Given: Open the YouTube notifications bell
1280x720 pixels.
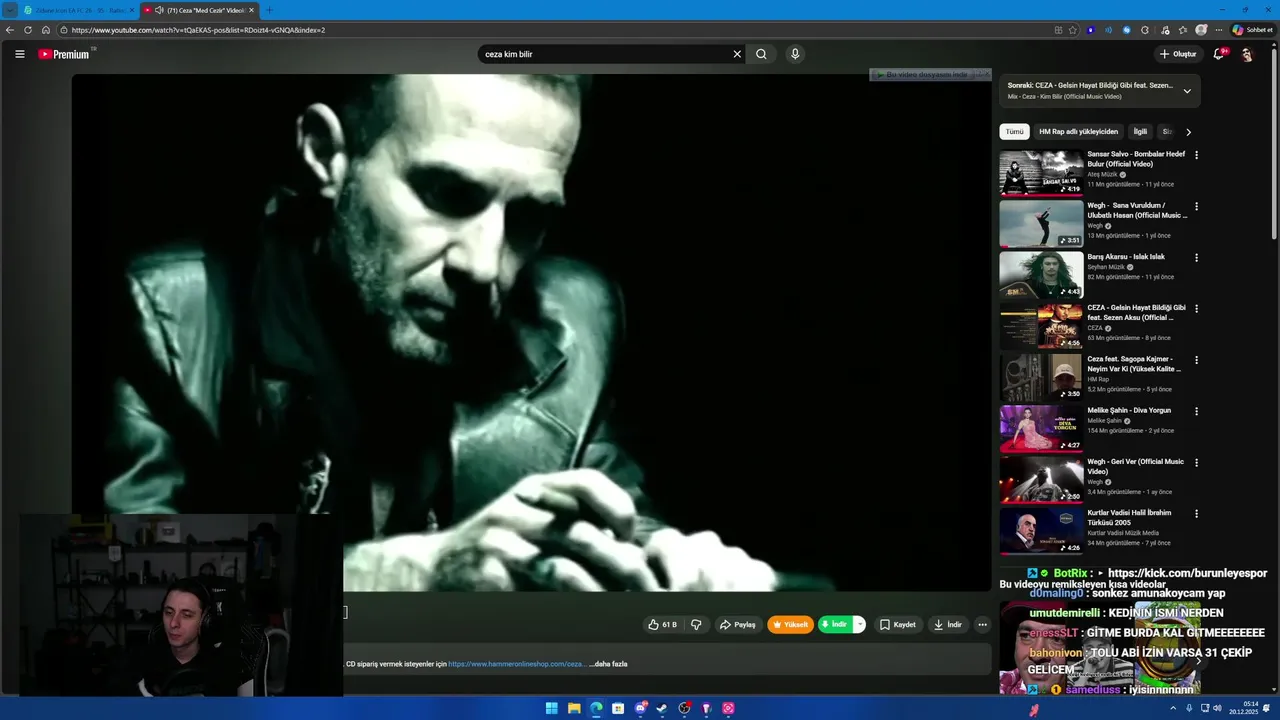Looking at the screenshot, I should 1218,54.
